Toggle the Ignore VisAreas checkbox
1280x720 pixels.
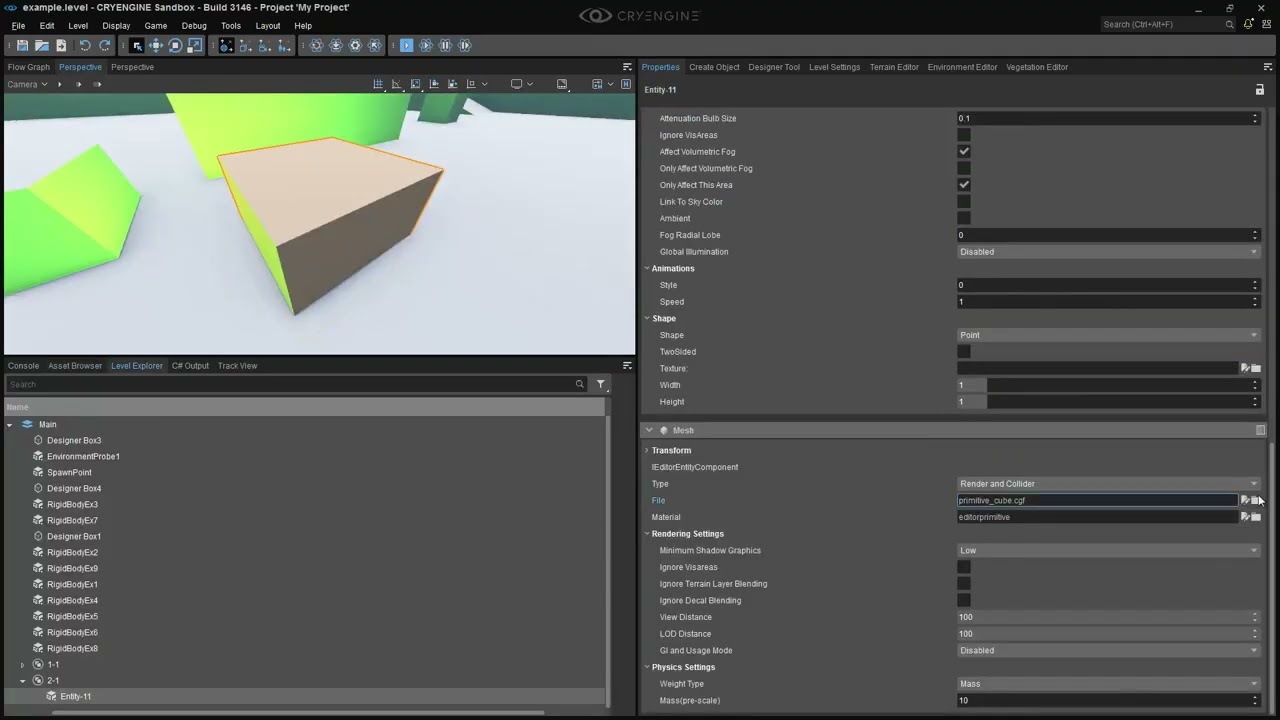pyautogui.click(x=964, y=135)
